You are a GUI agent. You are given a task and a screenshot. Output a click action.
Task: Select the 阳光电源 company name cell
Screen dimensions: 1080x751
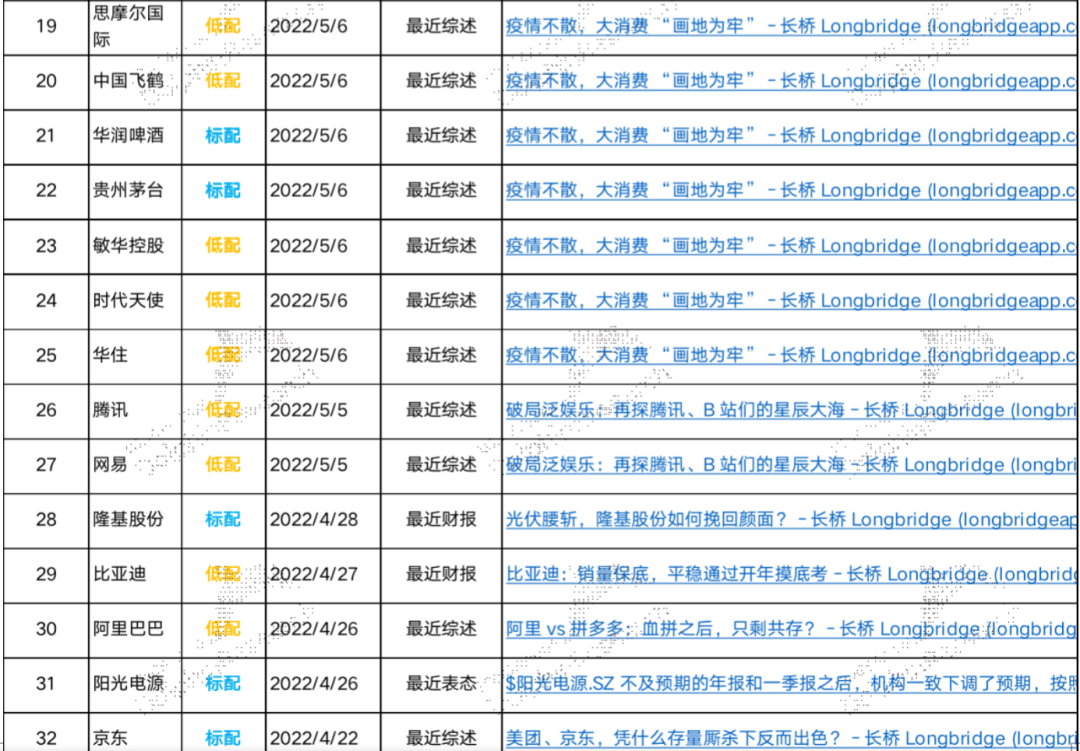coord(135,684)
